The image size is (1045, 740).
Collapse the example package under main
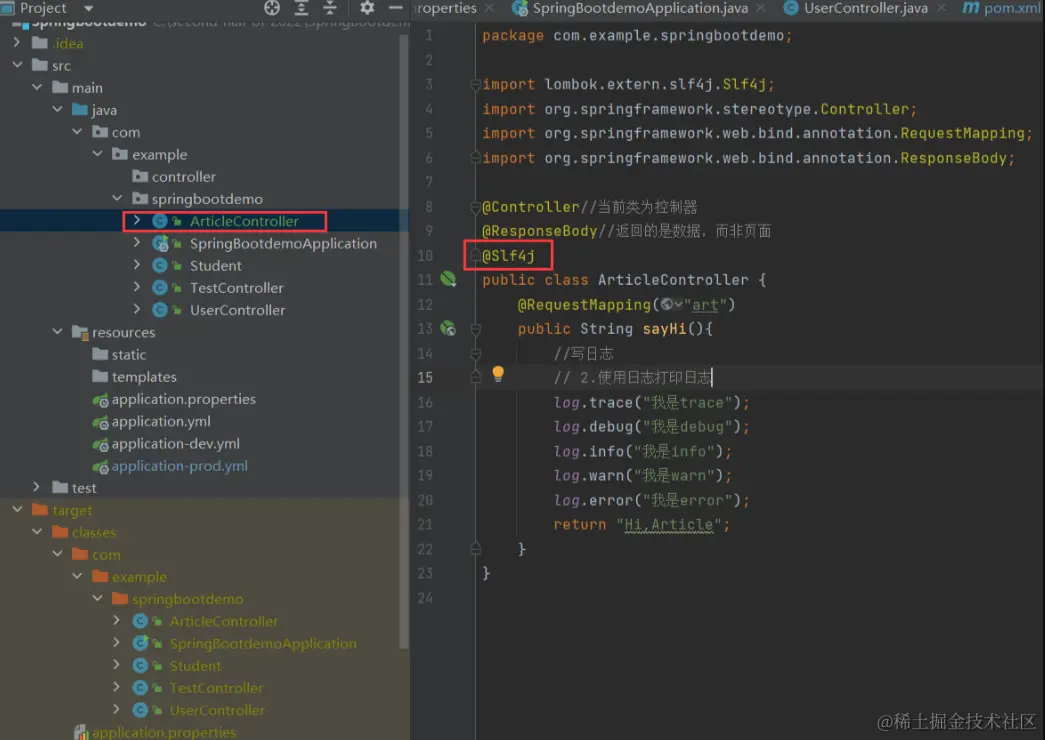[97, 154]
